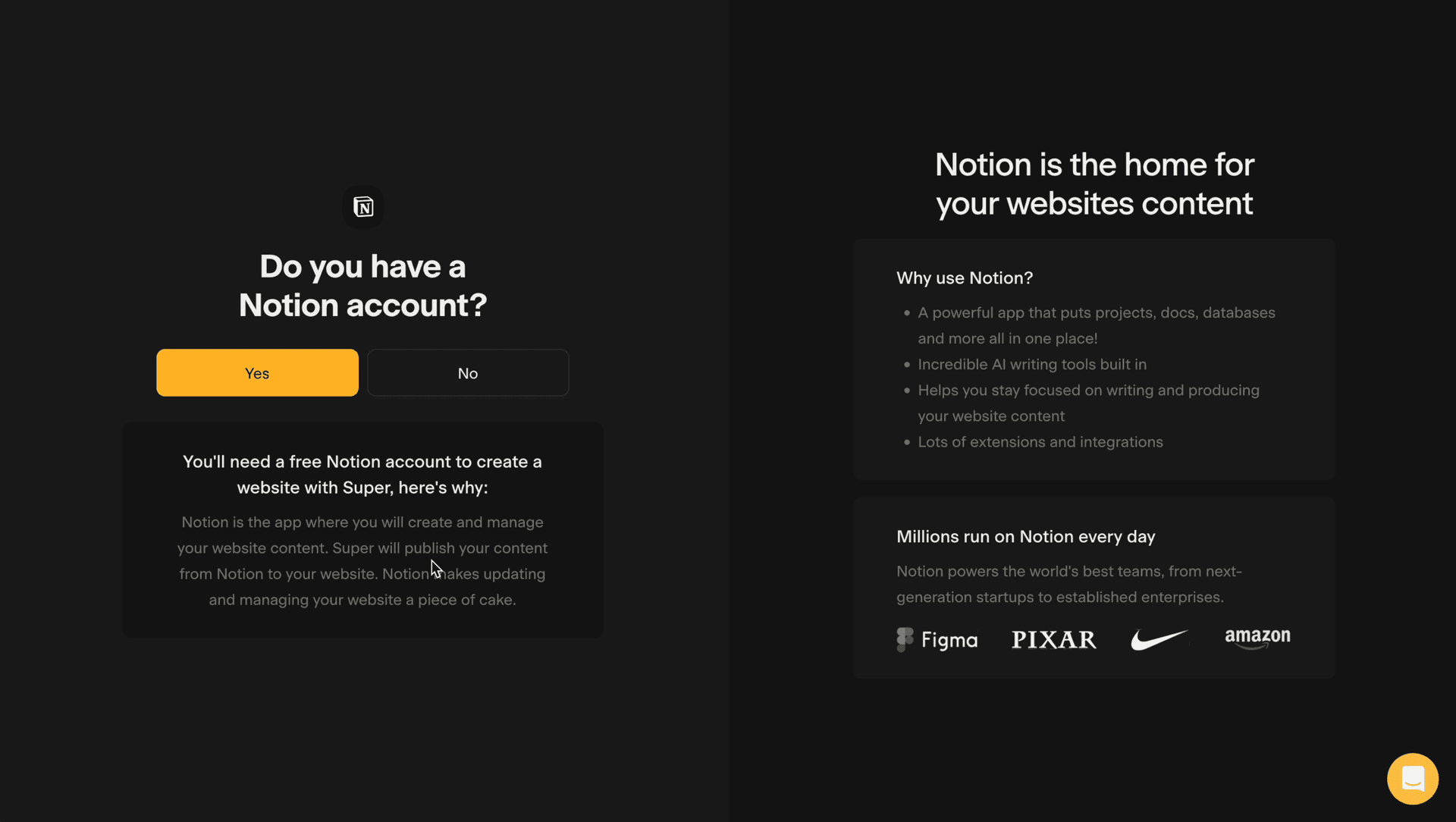Click the Notion logo icon
This screenshot has width=1456, height=822.
tap(363, 206)
